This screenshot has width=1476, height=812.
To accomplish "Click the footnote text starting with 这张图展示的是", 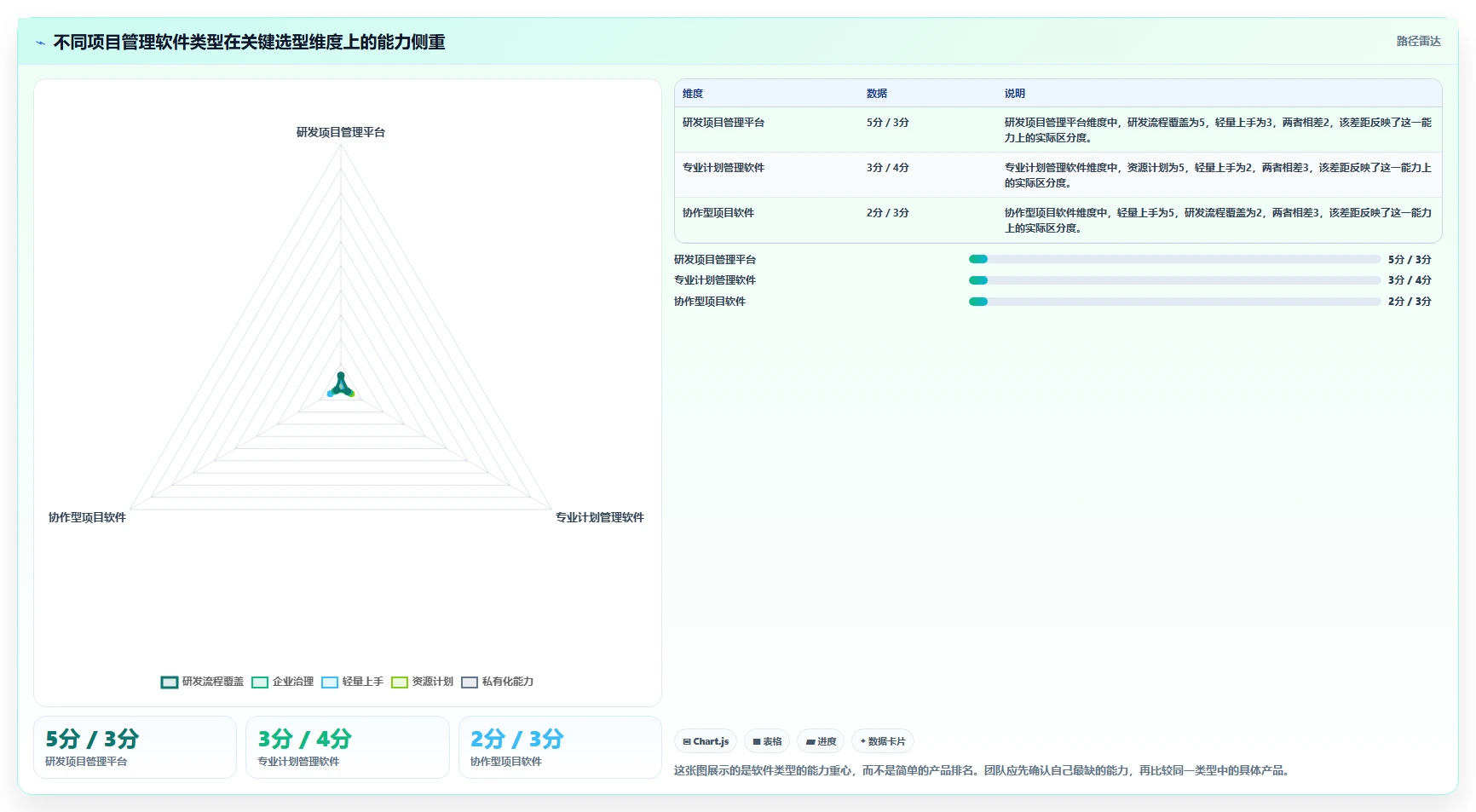I will click(983, 770).
